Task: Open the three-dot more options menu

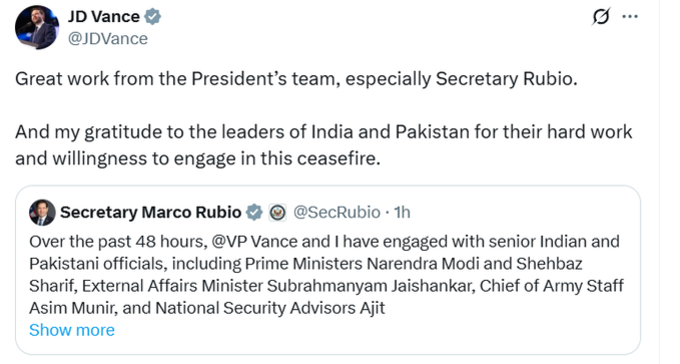Action: coord(630,16)
